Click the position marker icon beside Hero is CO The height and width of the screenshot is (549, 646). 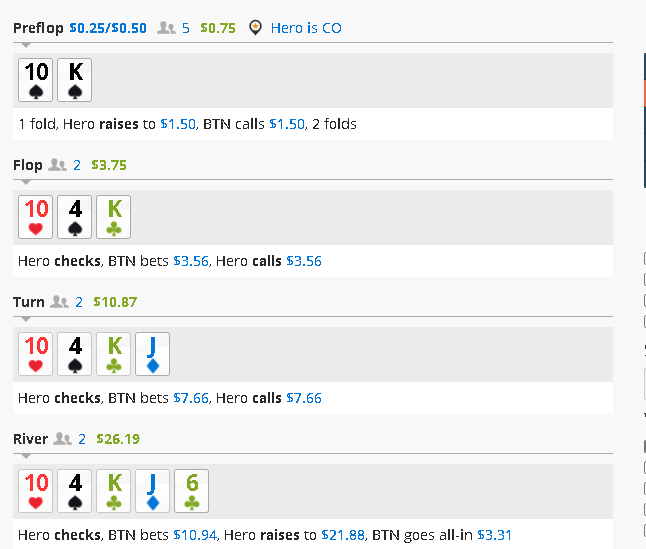(257, 28)
